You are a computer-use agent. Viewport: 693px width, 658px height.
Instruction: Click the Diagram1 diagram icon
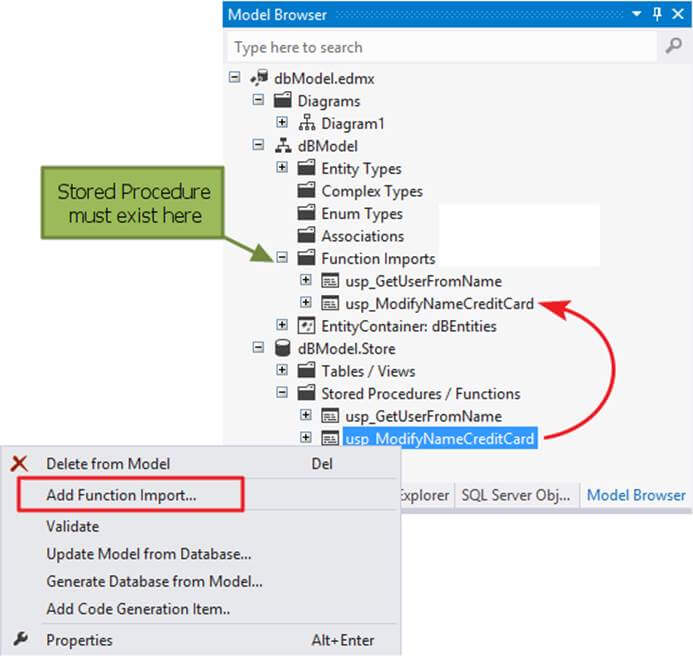[x=307, y=123]
